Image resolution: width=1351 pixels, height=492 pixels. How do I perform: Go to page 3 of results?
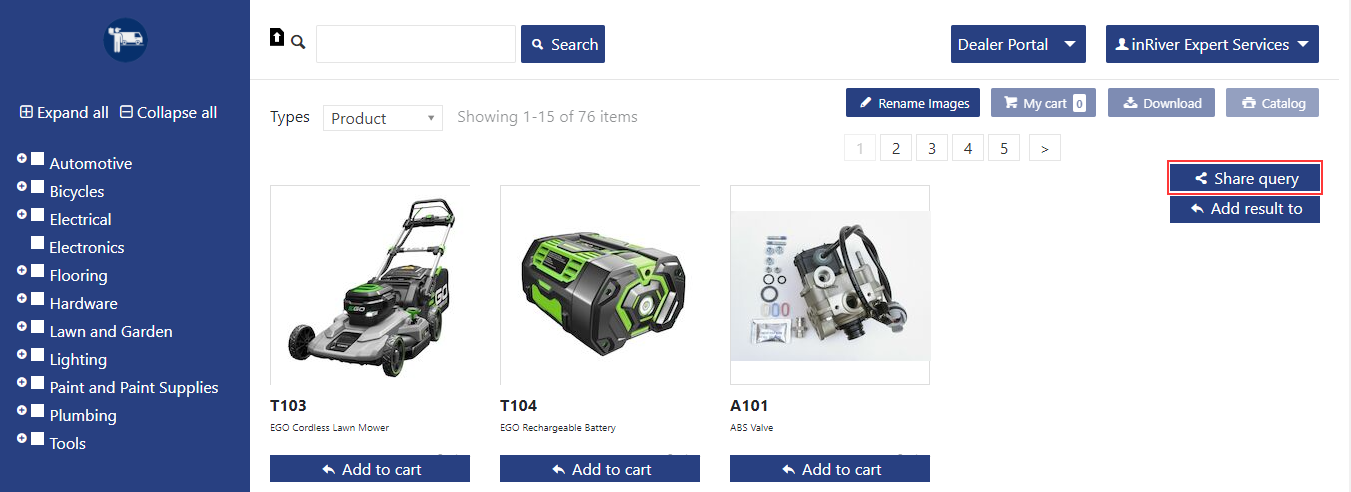pyautogui.click(x=931, y=148)
